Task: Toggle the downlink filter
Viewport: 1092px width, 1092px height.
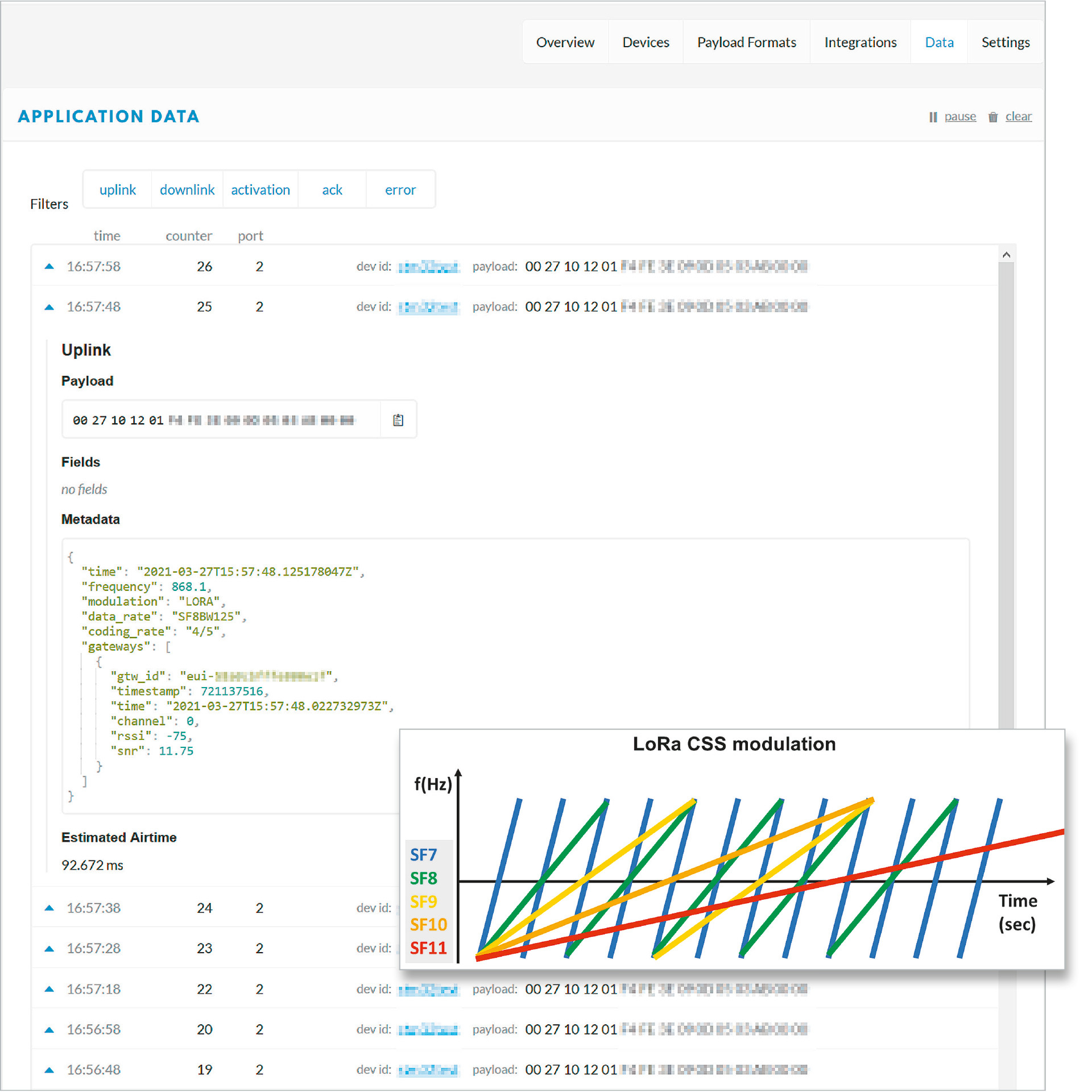Action: point(187,189)
